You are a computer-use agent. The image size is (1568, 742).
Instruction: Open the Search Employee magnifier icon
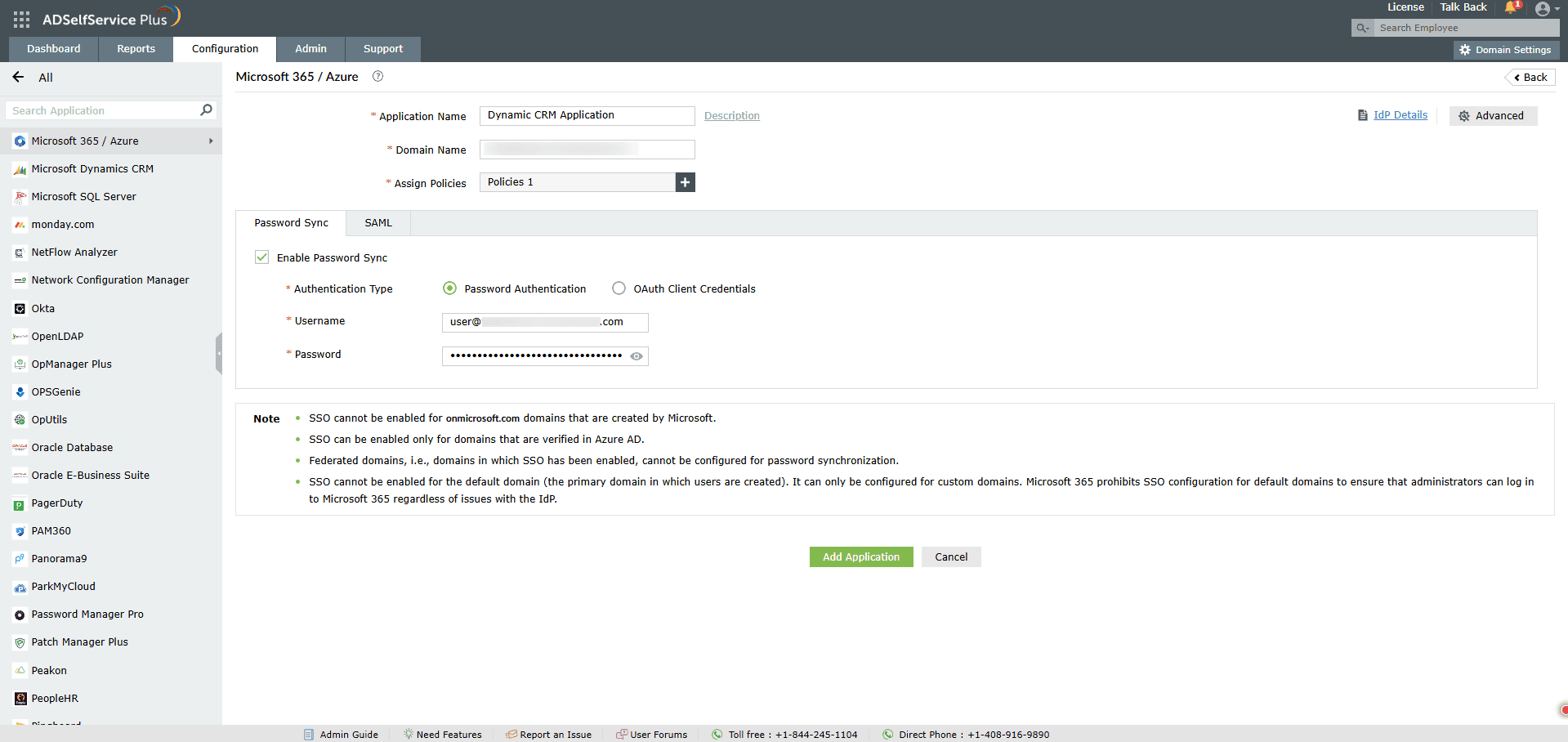(1361, 27)
